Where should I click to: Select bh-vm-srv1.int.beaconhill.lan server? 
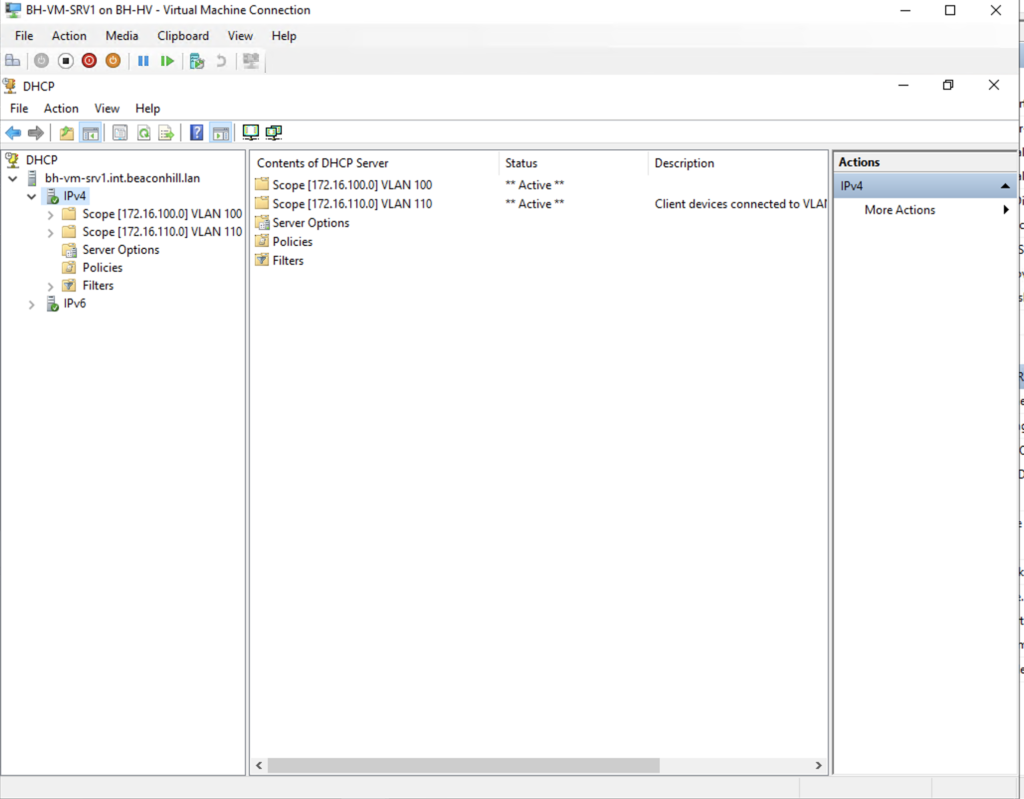pos(122,178)
